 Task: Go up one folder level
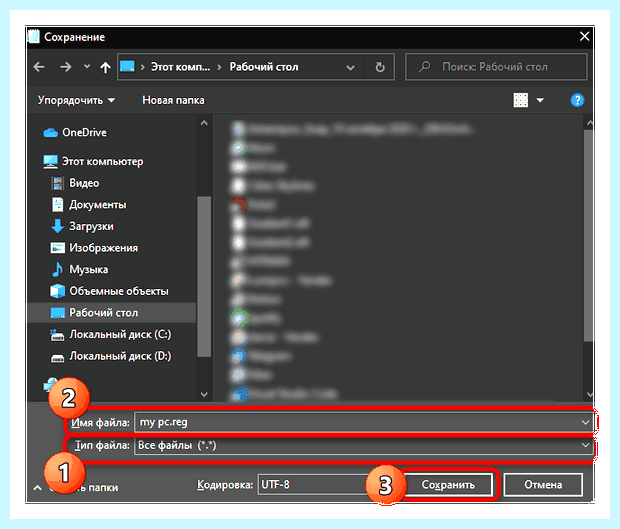(105, 67)
